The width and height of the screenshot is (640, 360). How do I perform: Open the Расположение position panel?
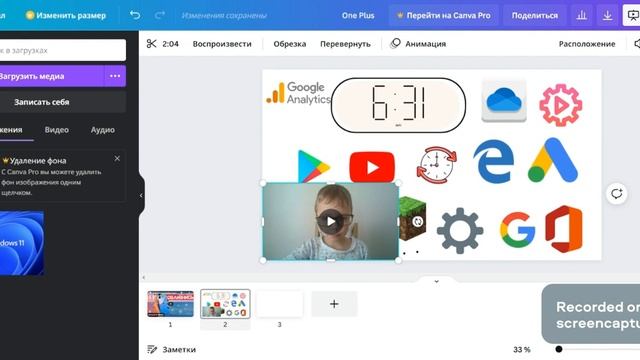pos(587,44)
